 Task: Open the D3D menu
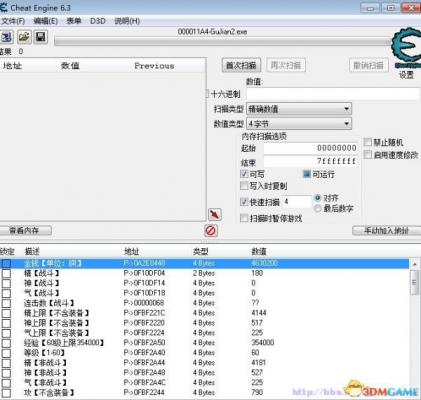[98, 21]
